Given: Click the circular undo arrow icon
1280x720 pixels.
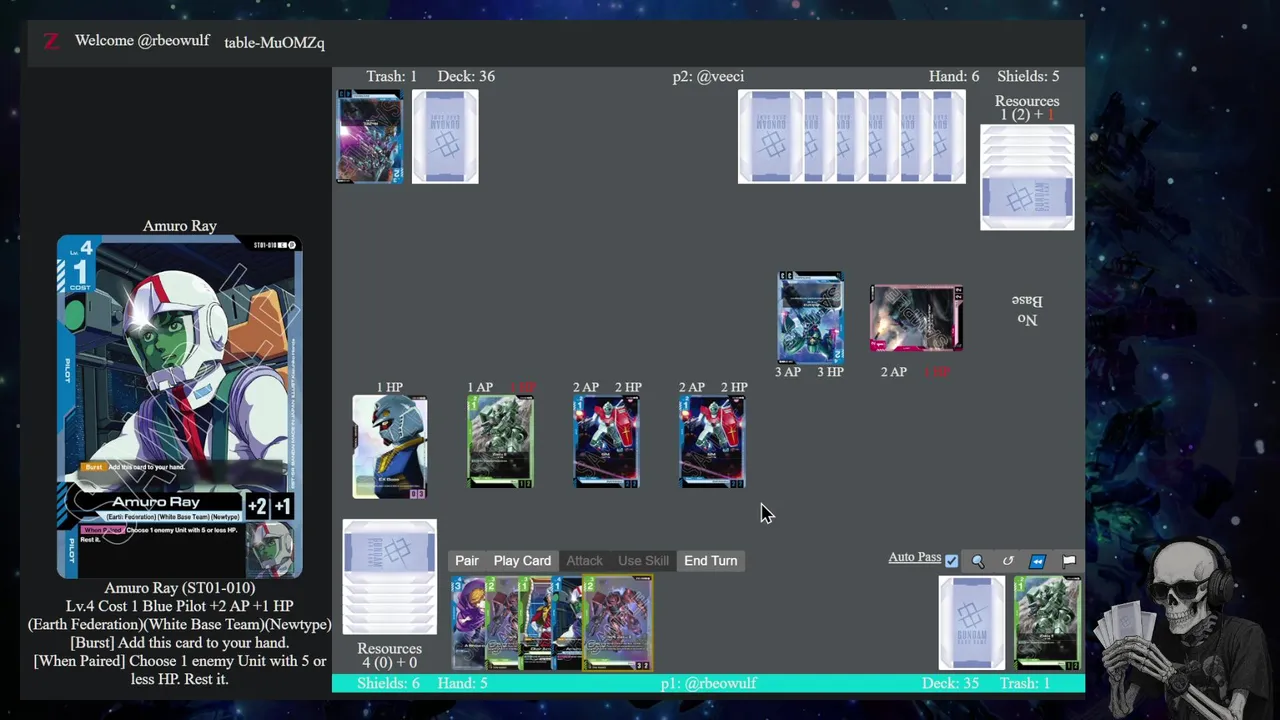Looking at the screenshot, I should pos(1008,561).
